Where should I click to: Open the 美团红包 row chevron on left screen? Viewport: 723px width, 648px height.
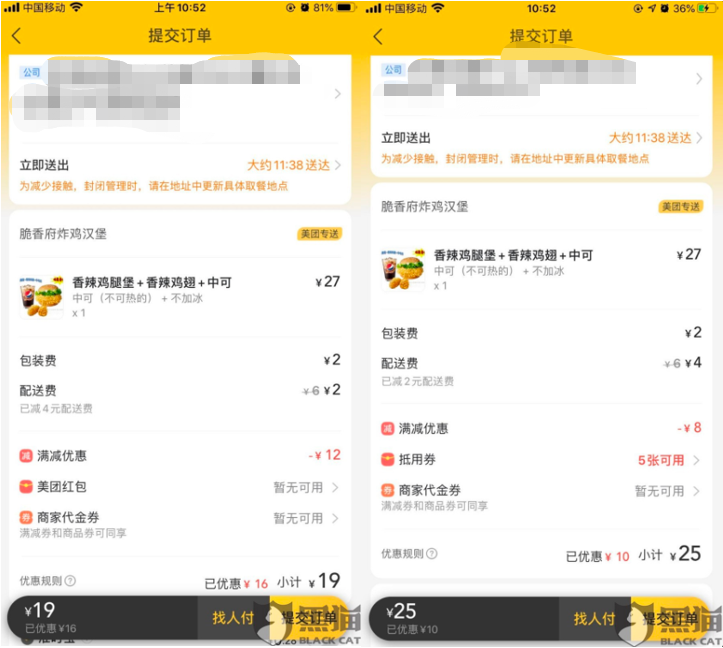(335, 487)
